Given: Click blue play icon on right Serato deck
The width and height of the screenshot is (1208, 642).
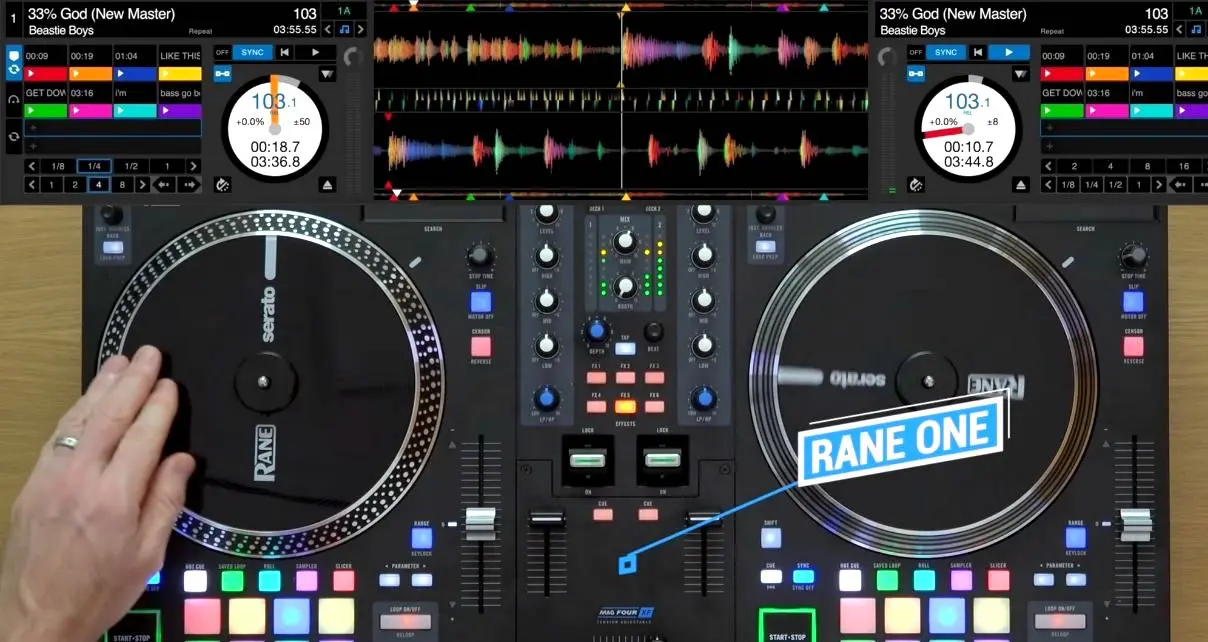Looking at the screenshot, I should coord(1009,52).
